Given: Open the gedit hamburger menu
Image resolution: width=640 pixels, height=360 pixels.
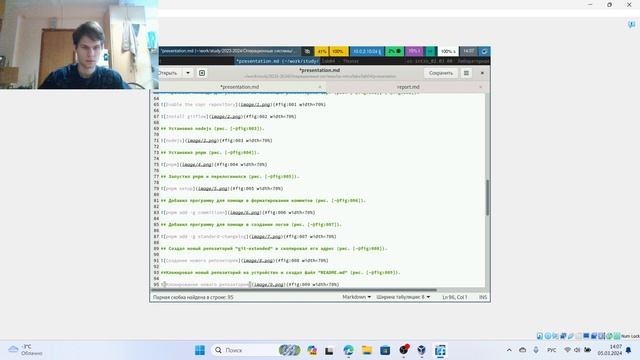Looking at the screenshot, I should coord(466,73).
